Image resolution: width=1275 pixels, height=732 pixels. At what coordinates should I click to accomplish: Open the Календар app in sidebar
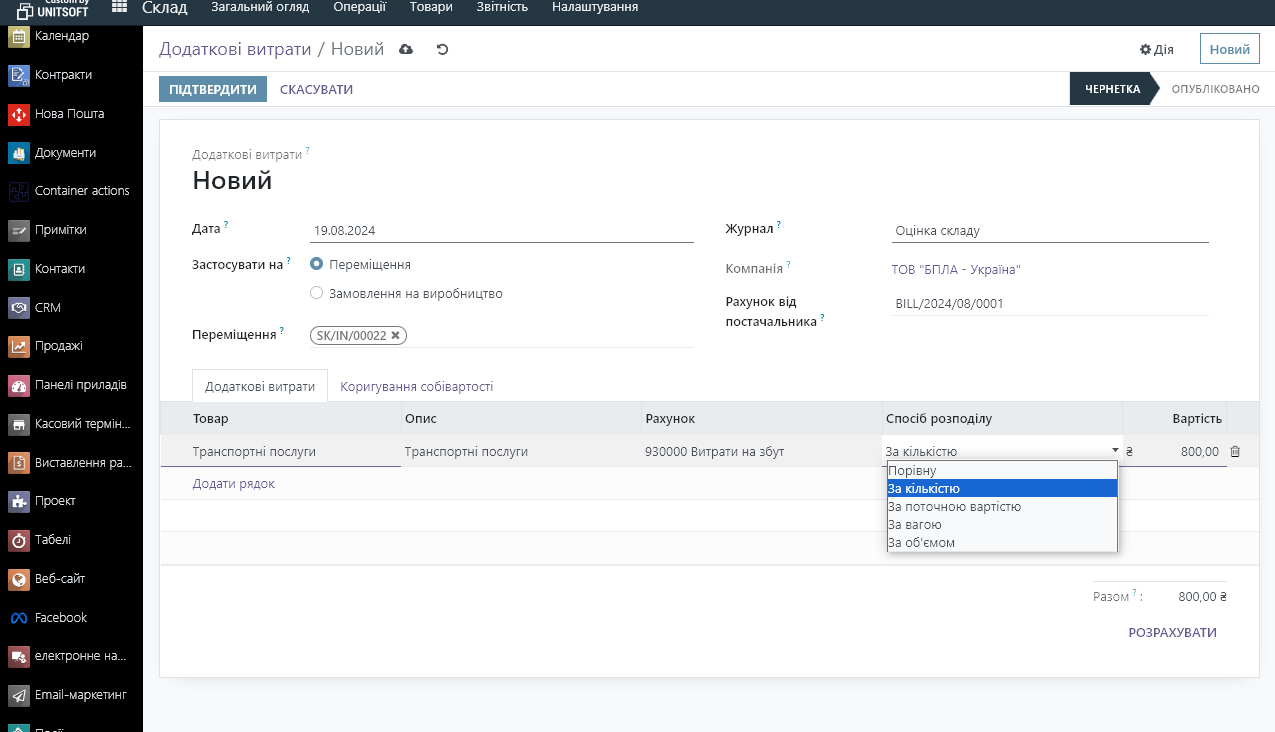61,37
